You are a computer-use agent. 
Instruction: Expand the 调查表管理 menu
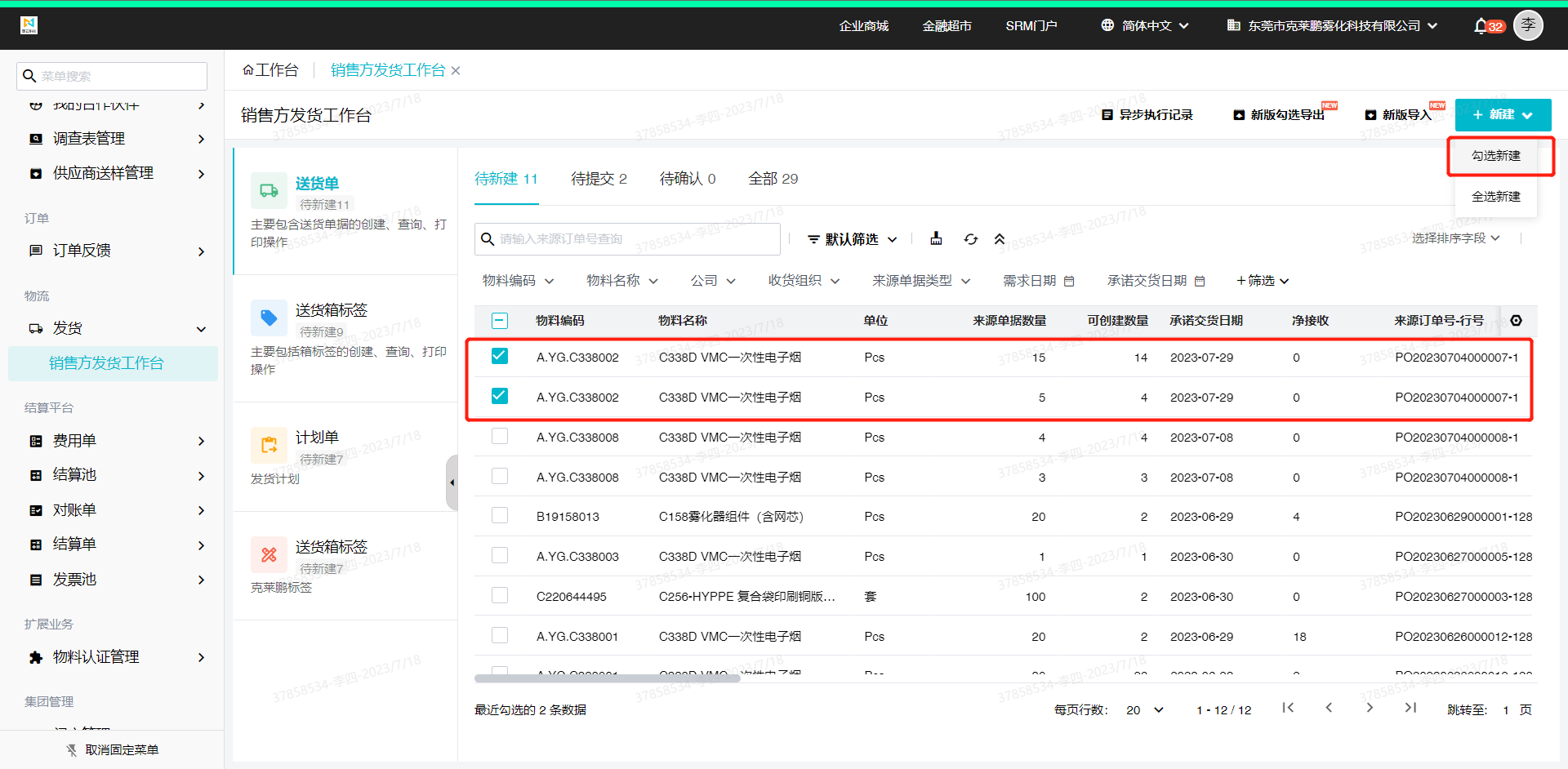coord(117,139)
